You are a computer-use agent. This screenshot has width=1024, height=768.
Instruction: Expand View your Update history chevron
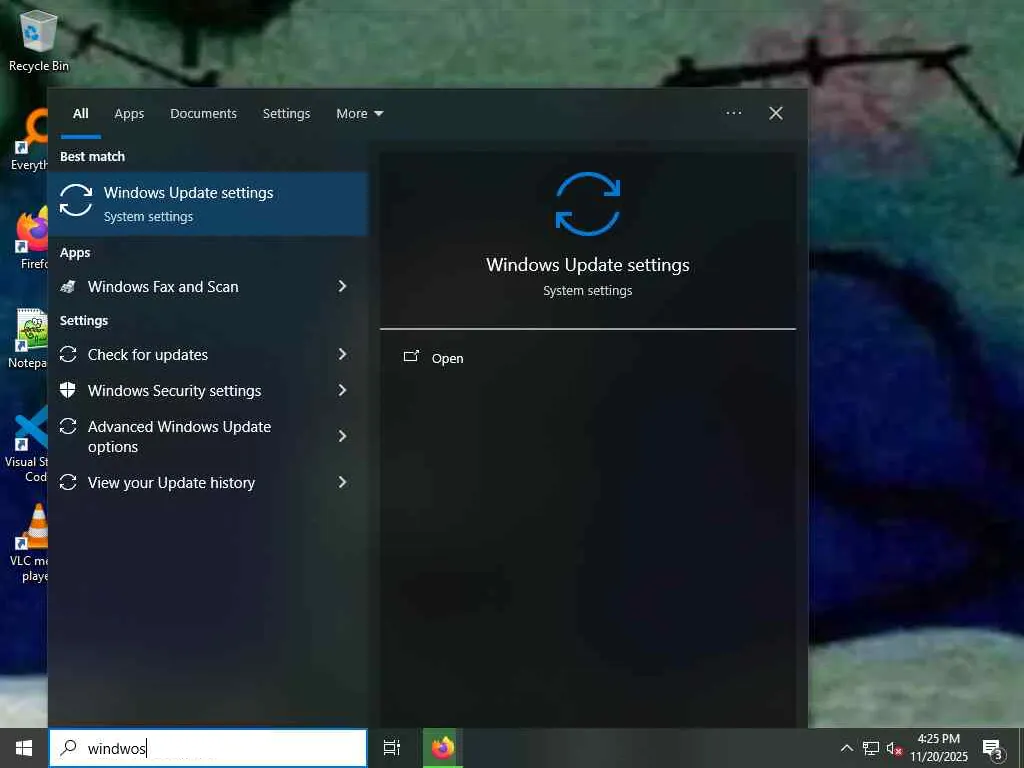342,482
